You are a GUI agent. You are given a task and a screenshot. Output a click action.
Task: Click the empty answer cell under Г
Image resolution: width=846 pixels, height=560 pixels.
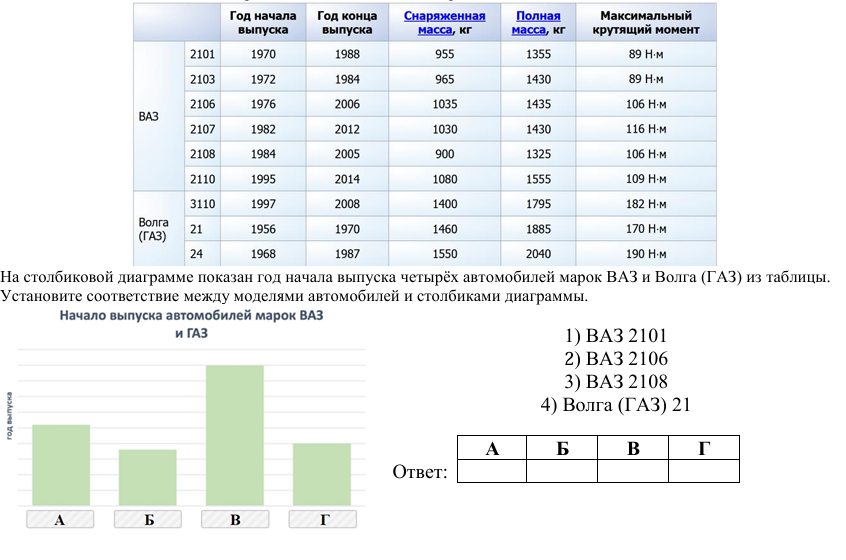(x=704, y=471)
